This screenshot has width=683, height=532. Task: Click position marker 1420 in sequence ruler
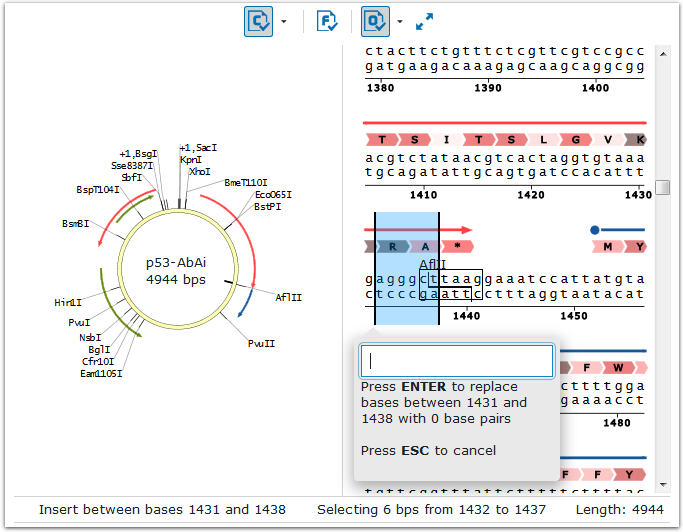(531, 195)
